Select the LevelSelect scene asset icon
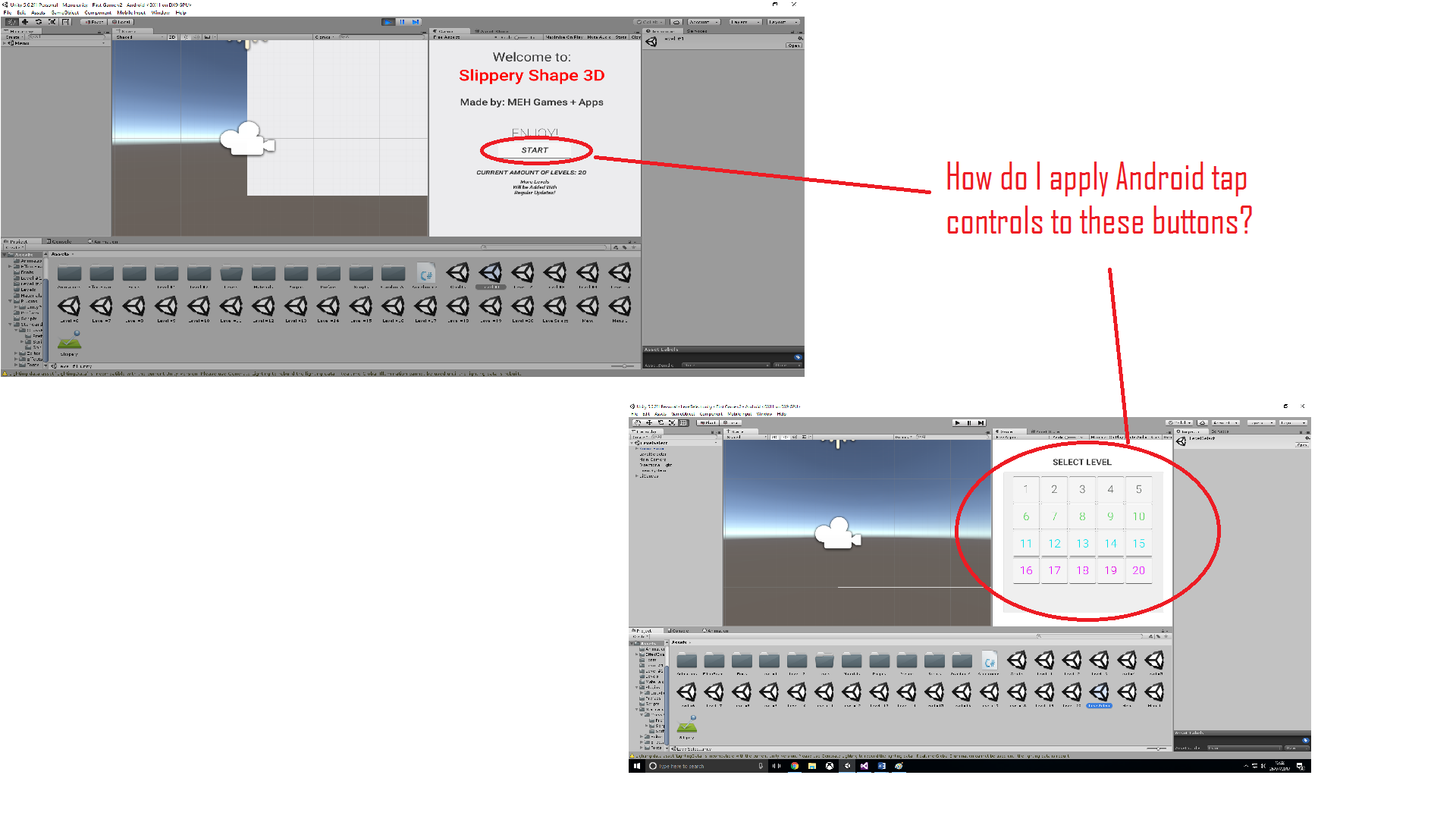The height and width of the screenshot is (819, 1456). (1099, 692)
